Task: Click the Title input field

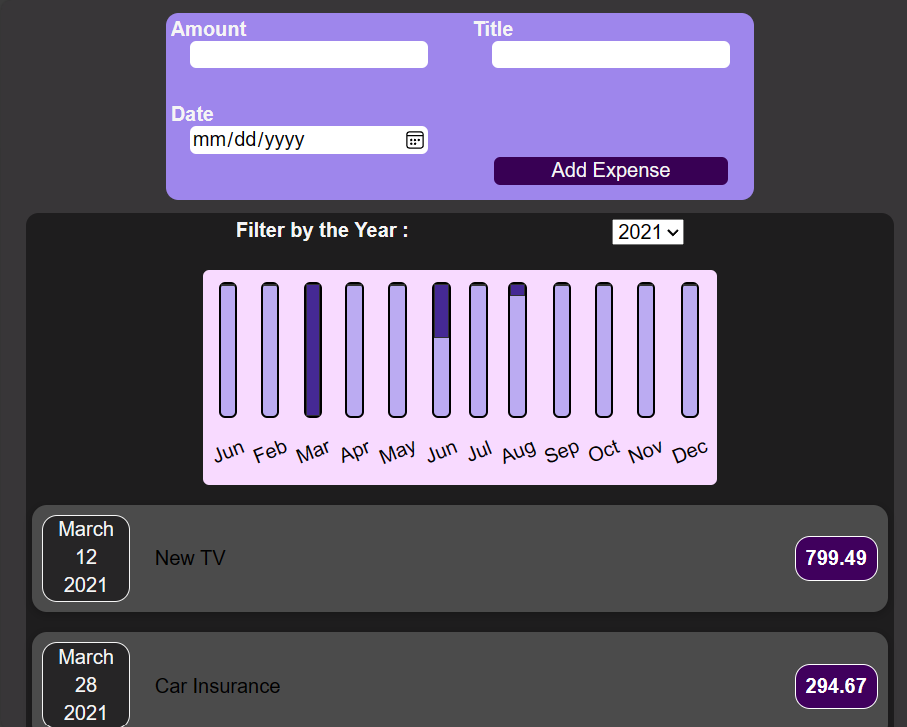Action: click(610, 55)
